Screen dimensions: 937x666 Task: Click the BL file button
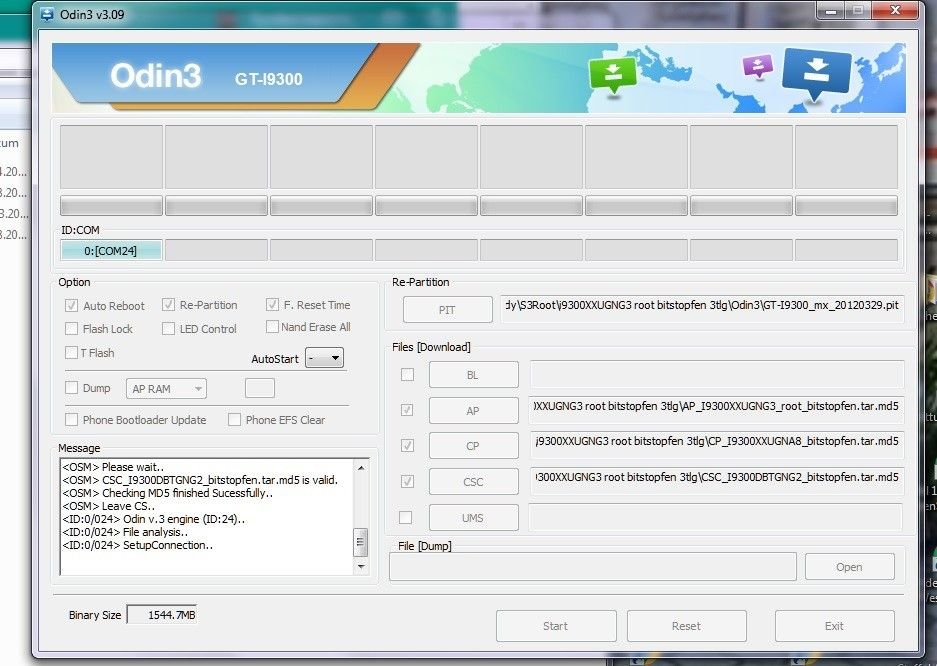(x=473, y=375)
